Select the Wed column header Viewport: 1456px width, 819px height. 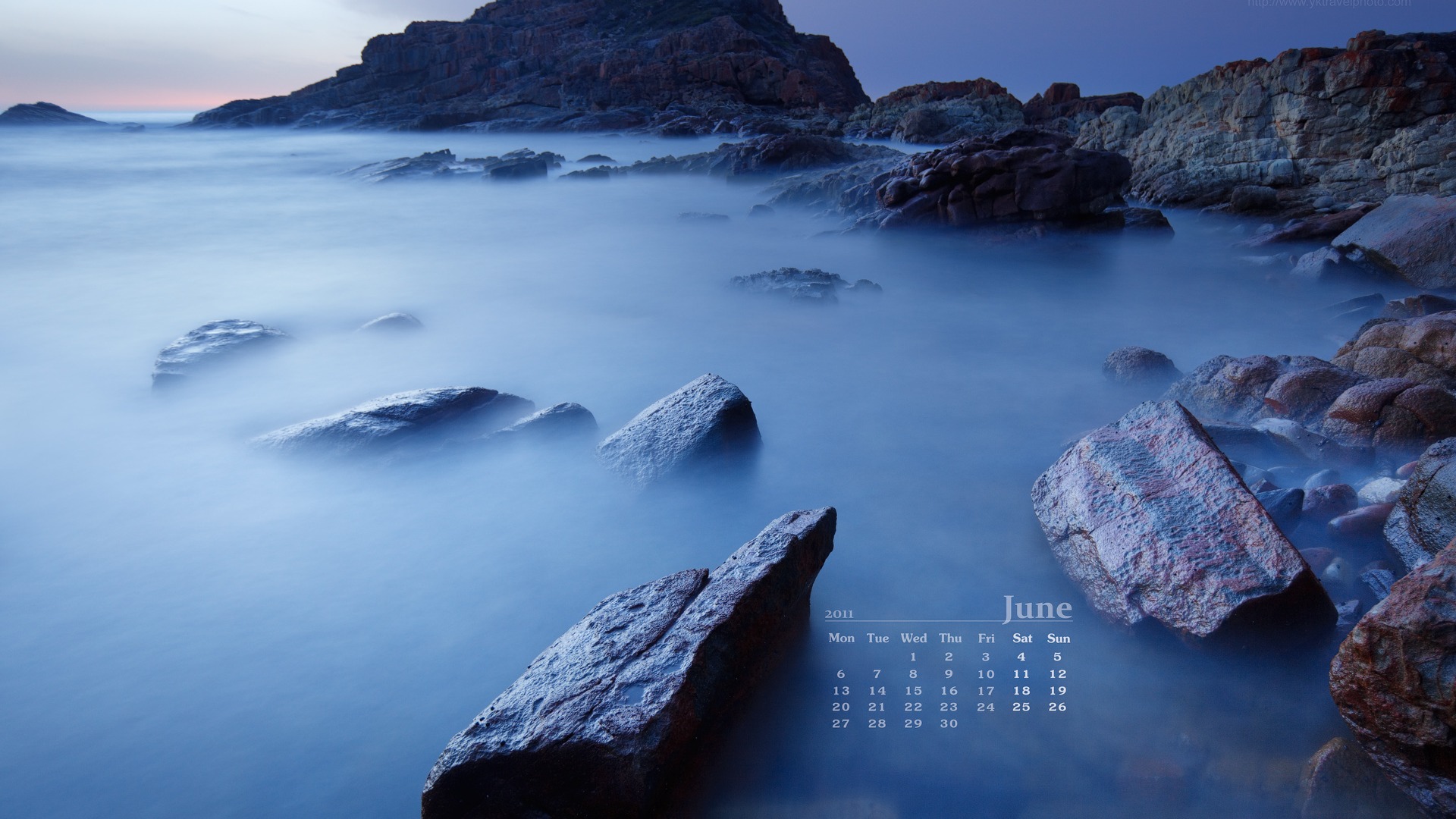click(x=914, y=639)
